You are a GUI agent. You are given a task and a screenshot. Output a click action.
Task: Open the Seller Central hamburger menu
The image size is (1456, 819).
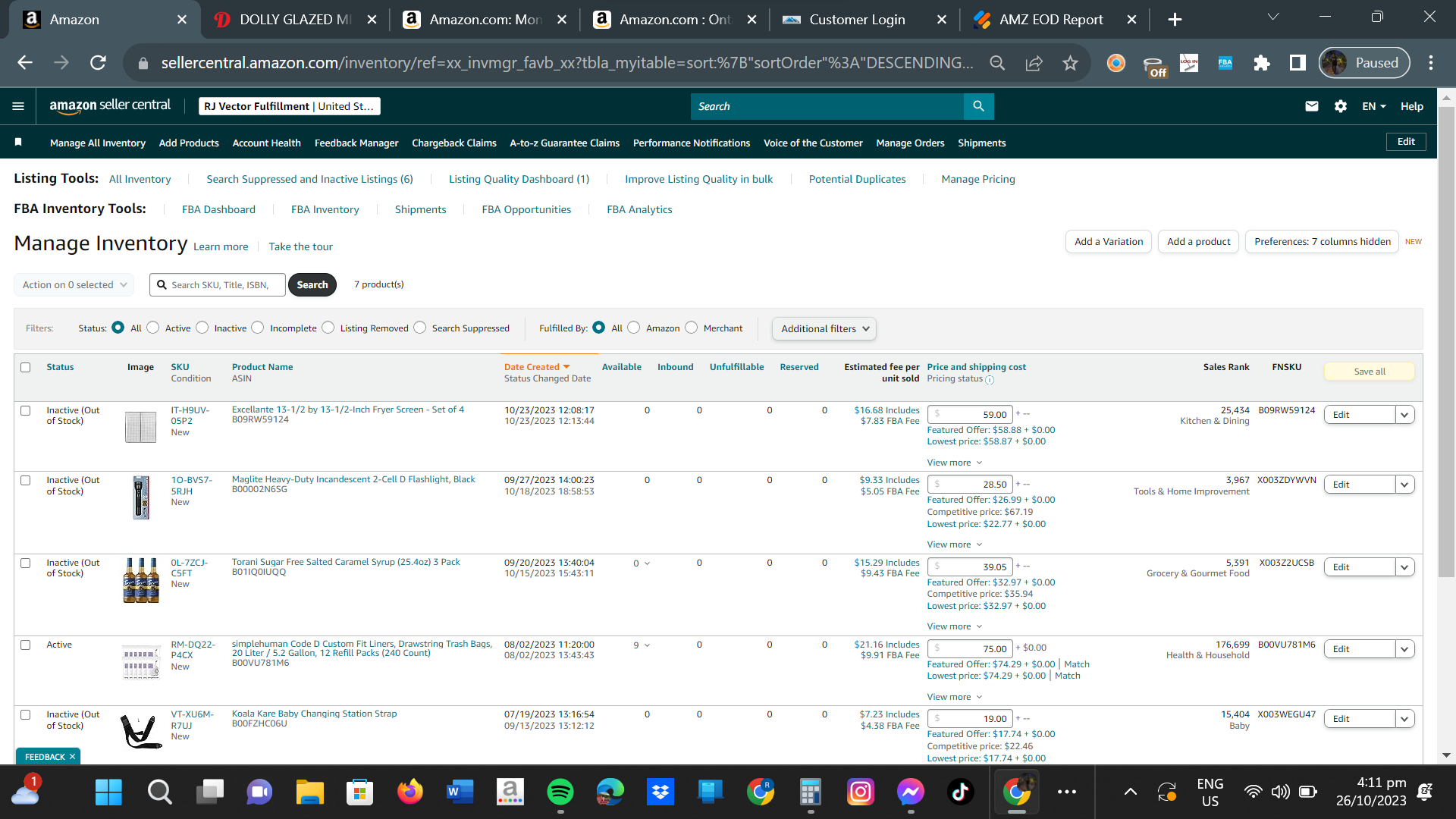[18, 106]
